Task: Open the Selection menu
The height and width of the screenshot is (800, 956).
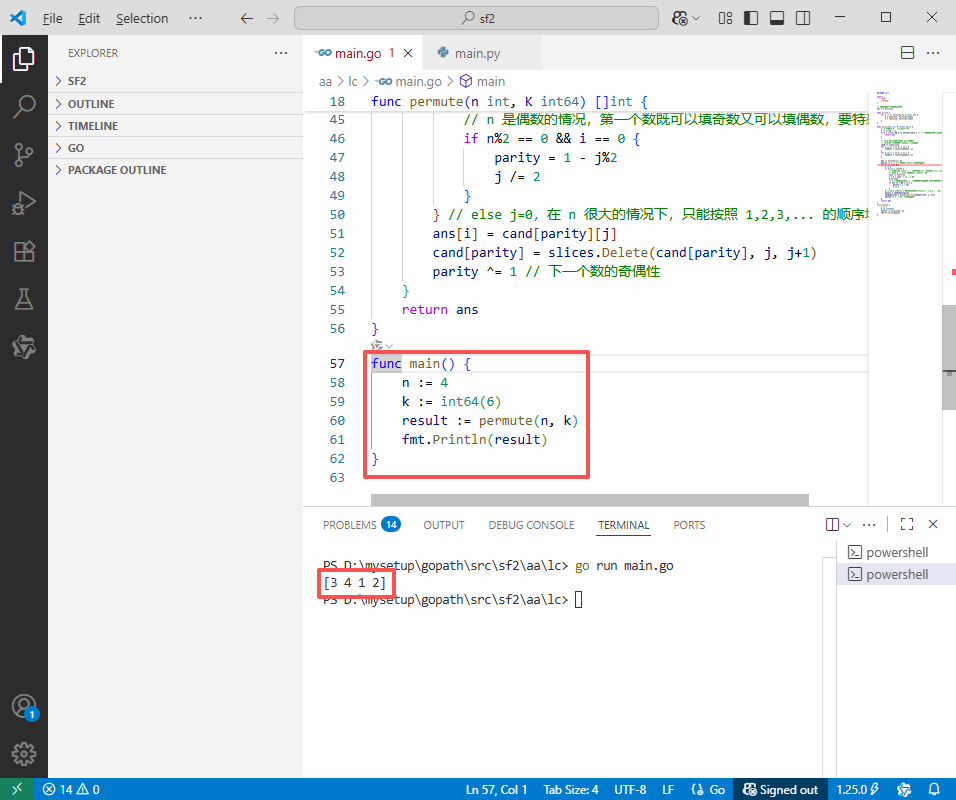Action: [x=142, y=18]
